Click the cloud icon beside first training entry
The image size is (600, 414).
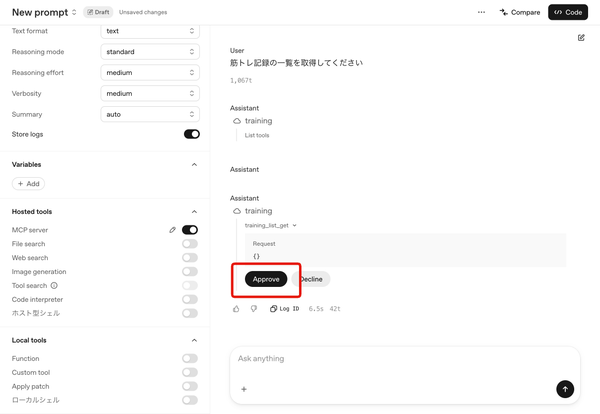click(x=237, y=121)
